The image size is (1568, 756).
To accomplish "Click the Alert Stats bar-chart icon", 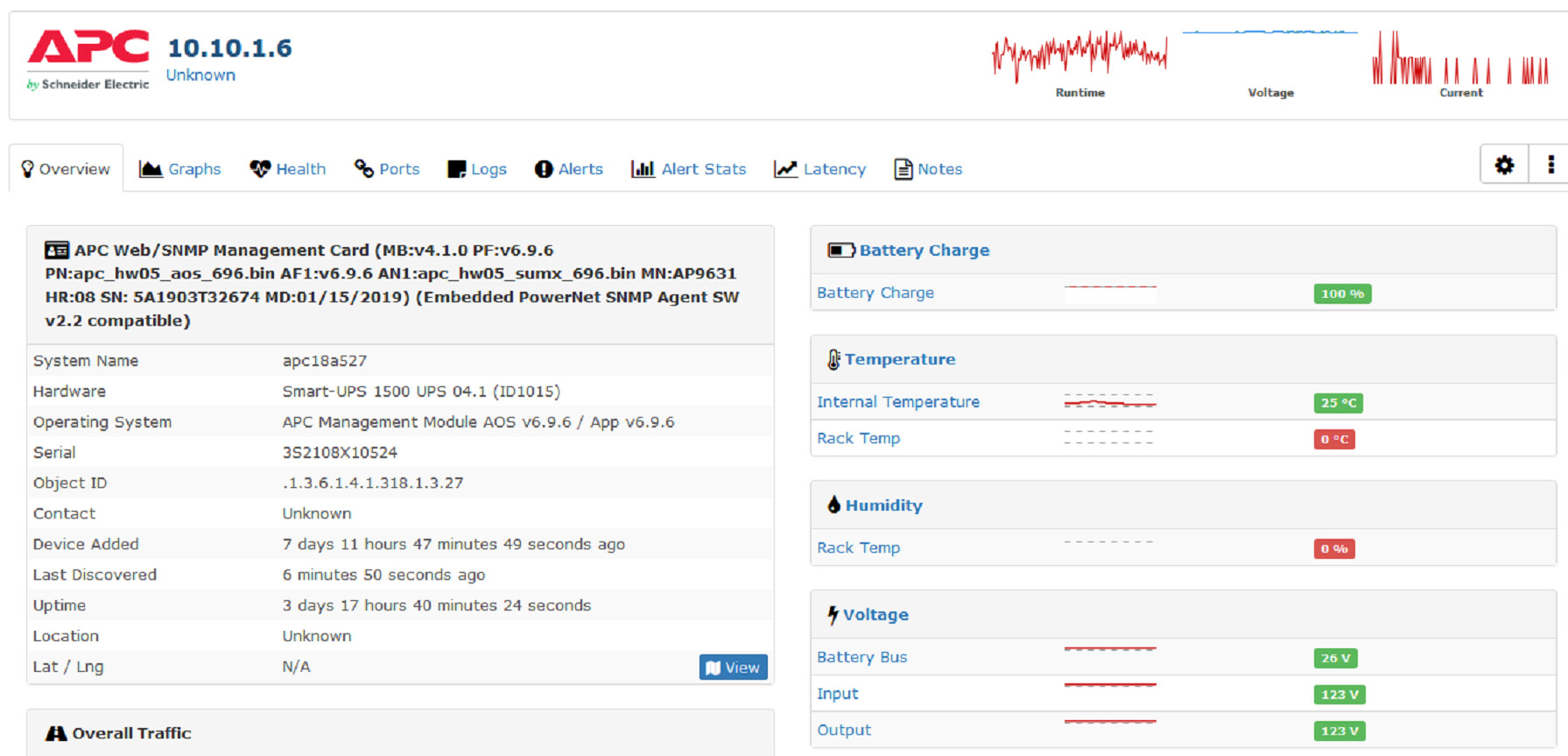I will [x=643, y=169].
